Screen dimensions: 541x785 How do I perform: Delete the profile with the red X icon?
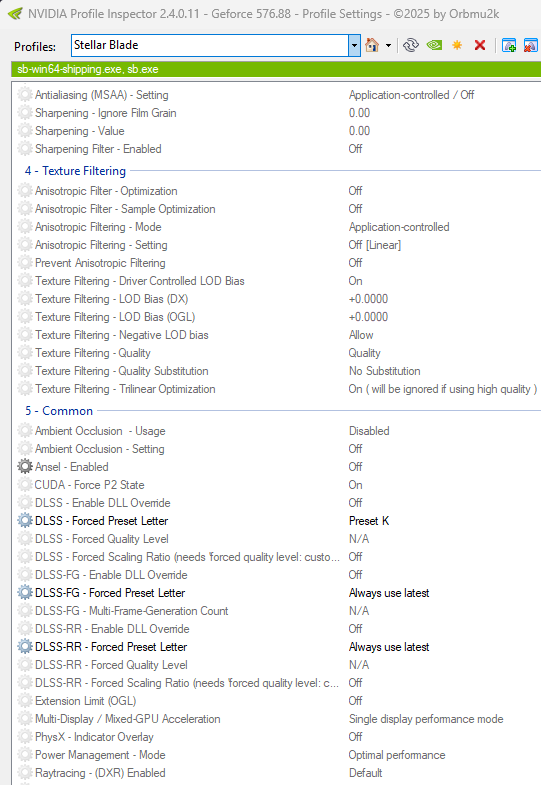coord(480,46)
